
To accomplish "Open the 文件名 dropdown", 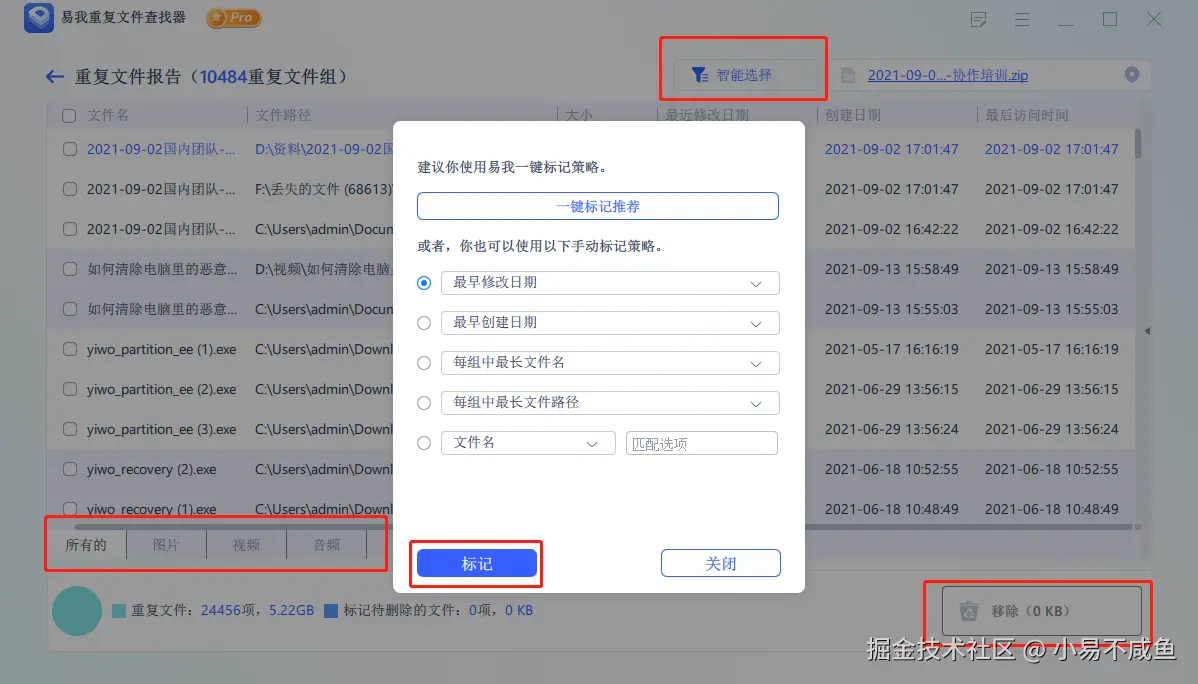I will tap(528, 442).
